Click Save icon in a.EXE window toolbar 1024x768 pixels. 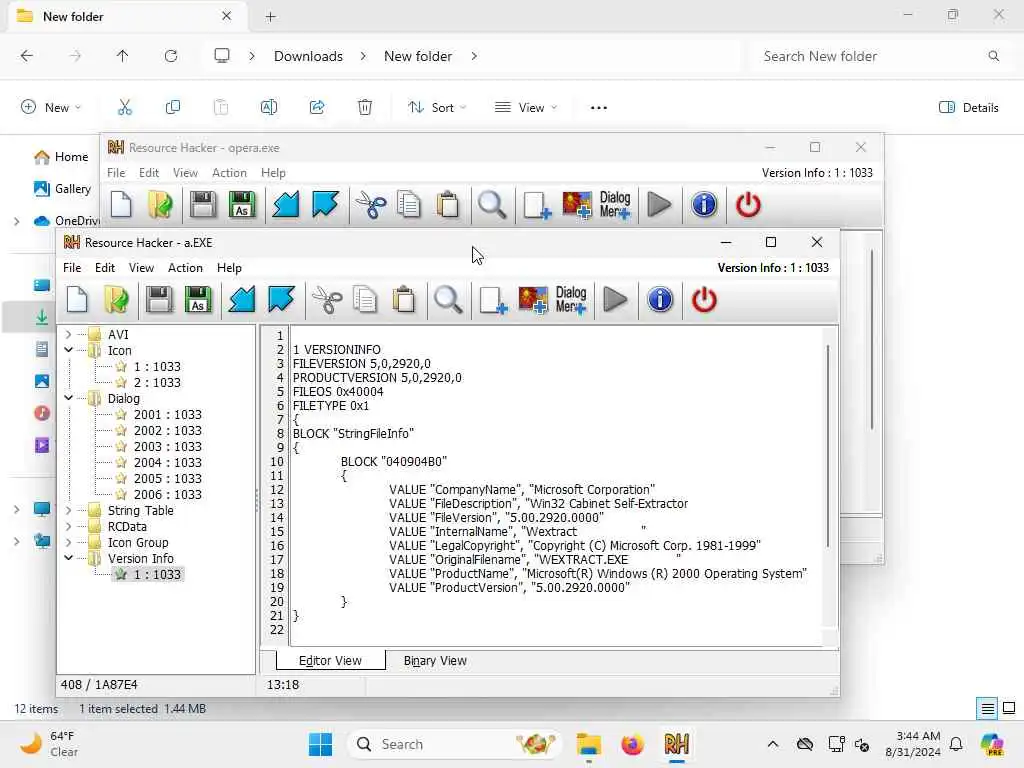pos(159,300)
